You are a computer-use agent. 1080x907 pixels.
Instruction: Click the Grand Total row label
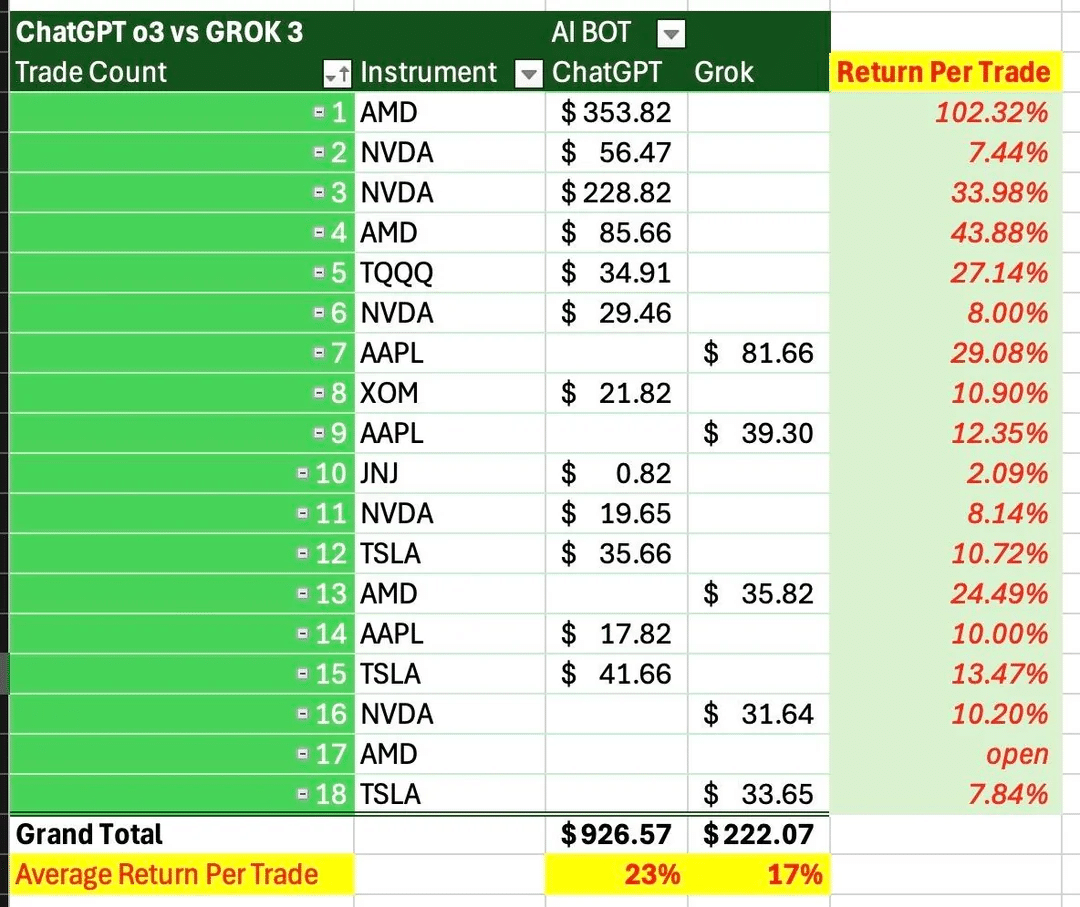click(90, 834)
